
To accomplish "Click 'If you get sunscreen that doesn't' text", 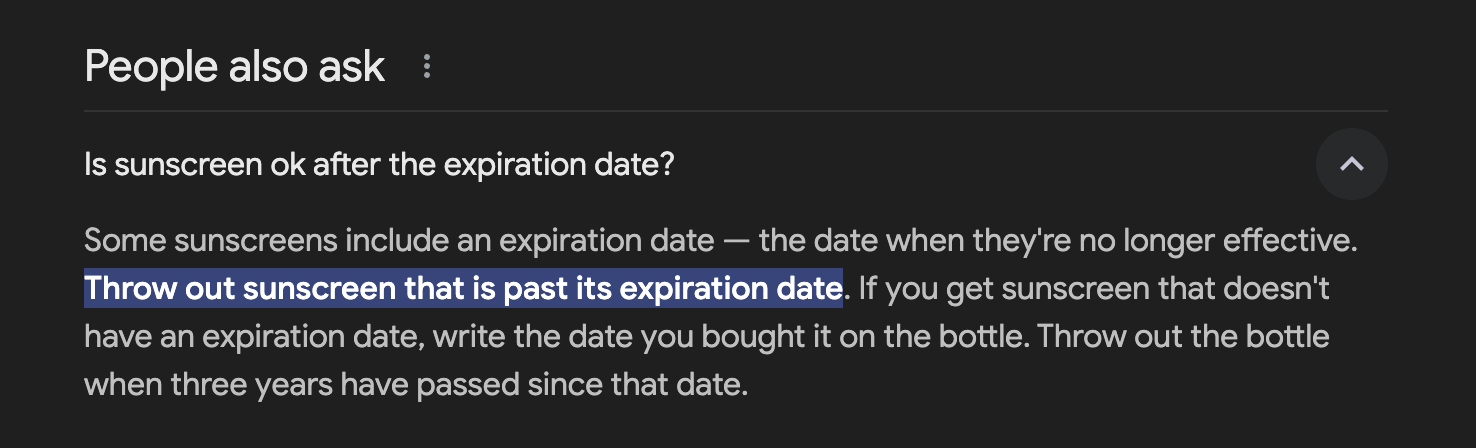I will [1094, 289].
